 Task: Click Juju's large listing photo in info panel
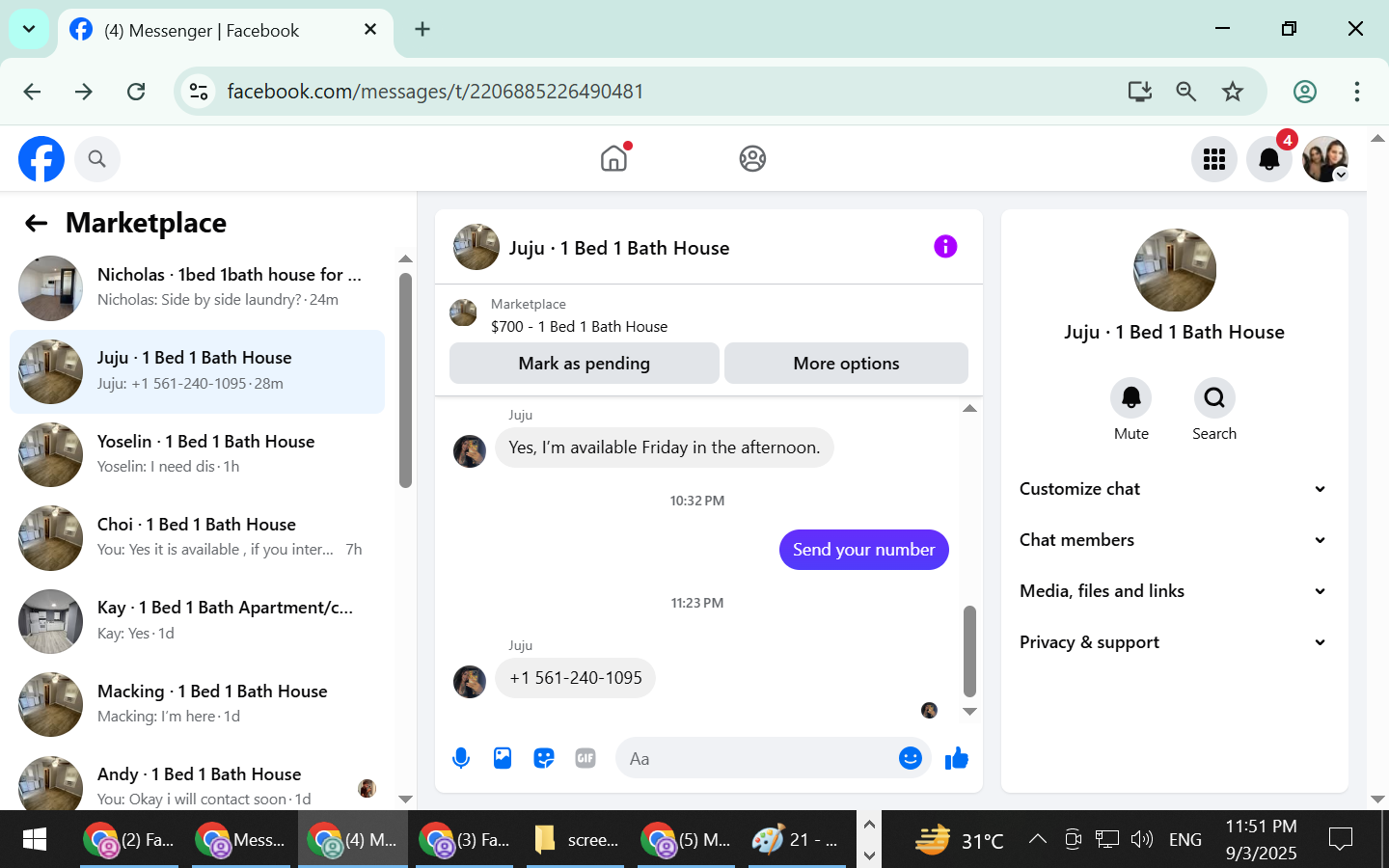point(1175,270)
